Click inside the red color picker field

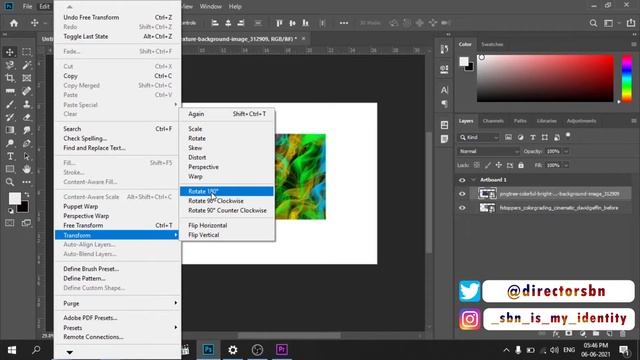545,78
